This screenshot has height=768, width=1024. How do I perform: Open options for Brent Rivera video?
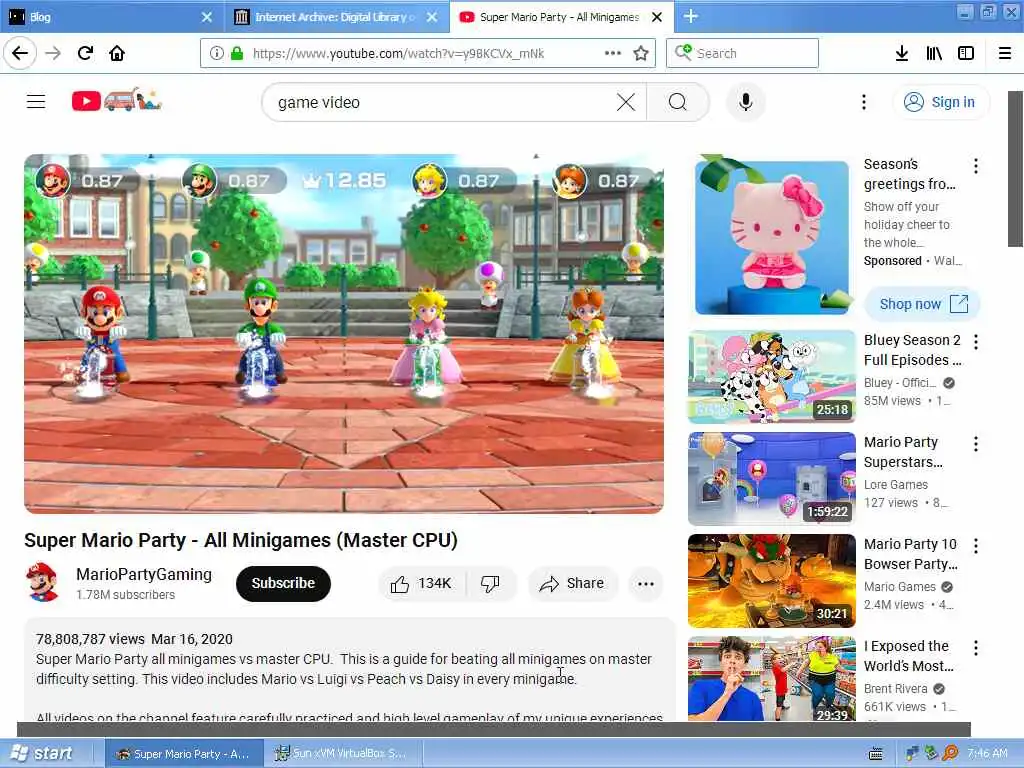tap(976, 648)
